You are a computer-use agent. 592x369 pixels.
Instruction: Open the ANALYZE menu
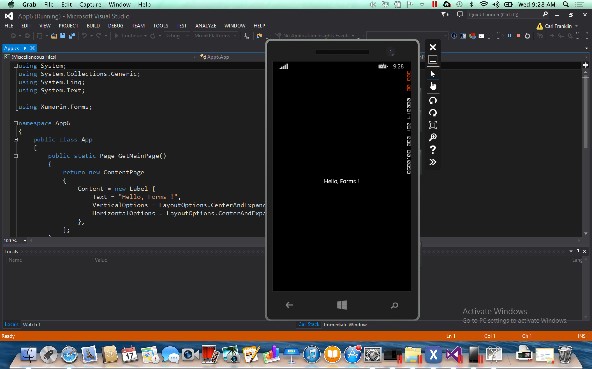(x=206, y=26)
